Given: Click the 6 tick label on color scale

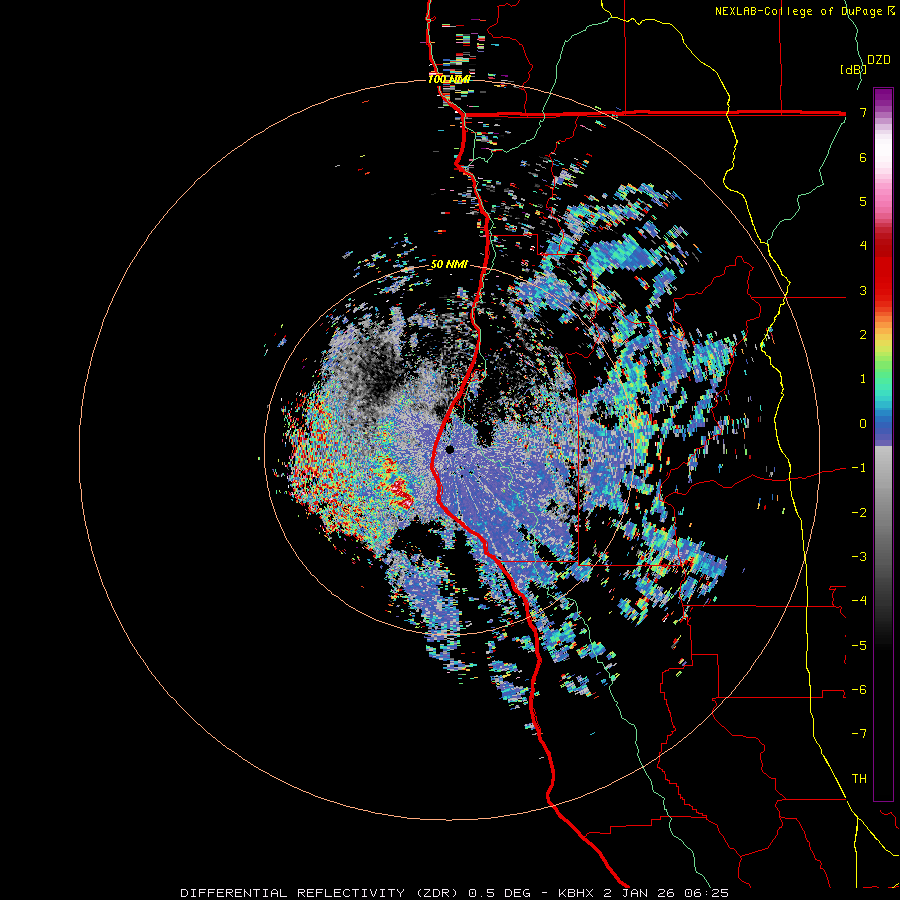Looking at the screenshot, I should pyautogui.click(x=863, y=157).
